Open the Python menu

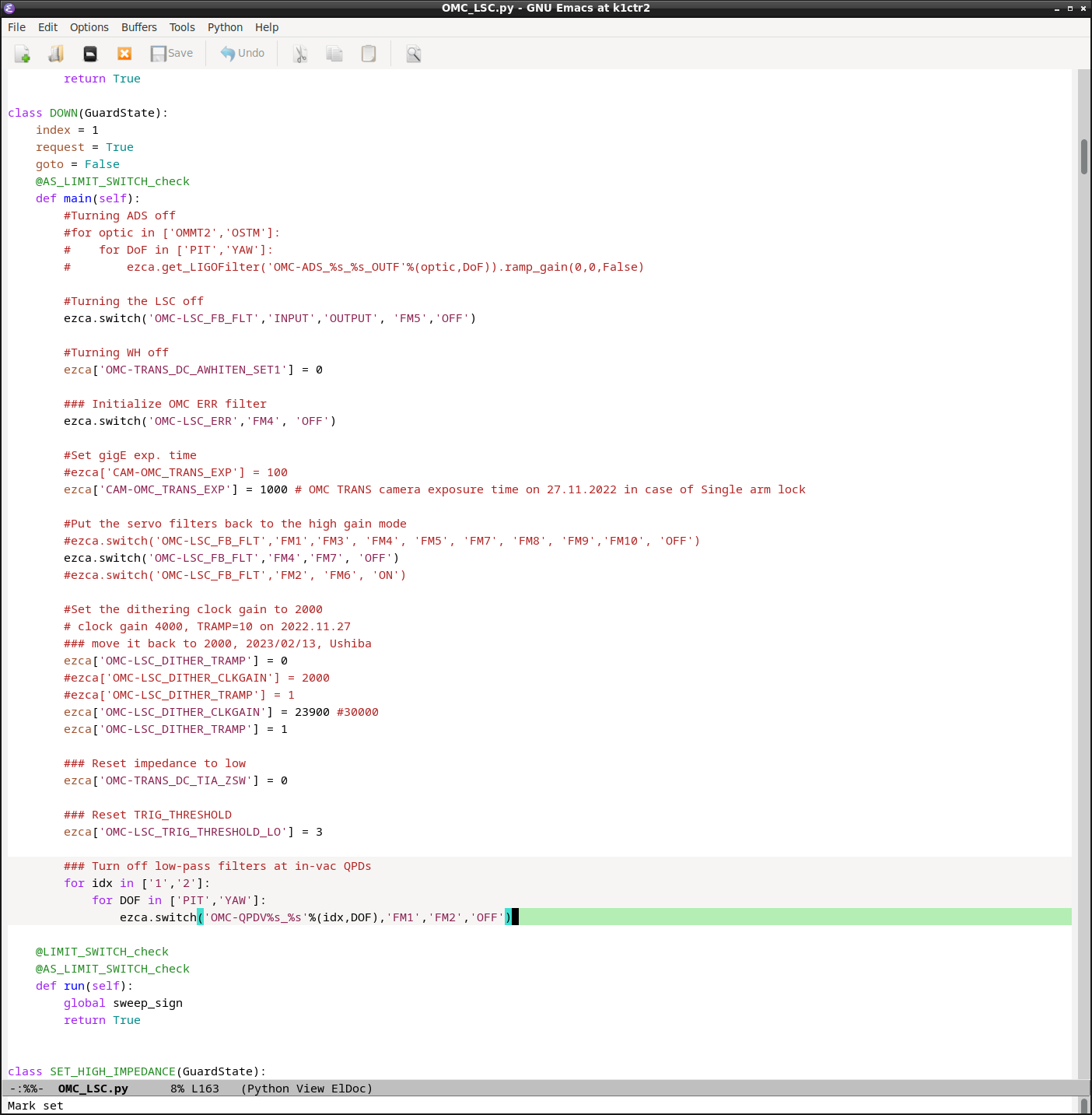(225, 27)
